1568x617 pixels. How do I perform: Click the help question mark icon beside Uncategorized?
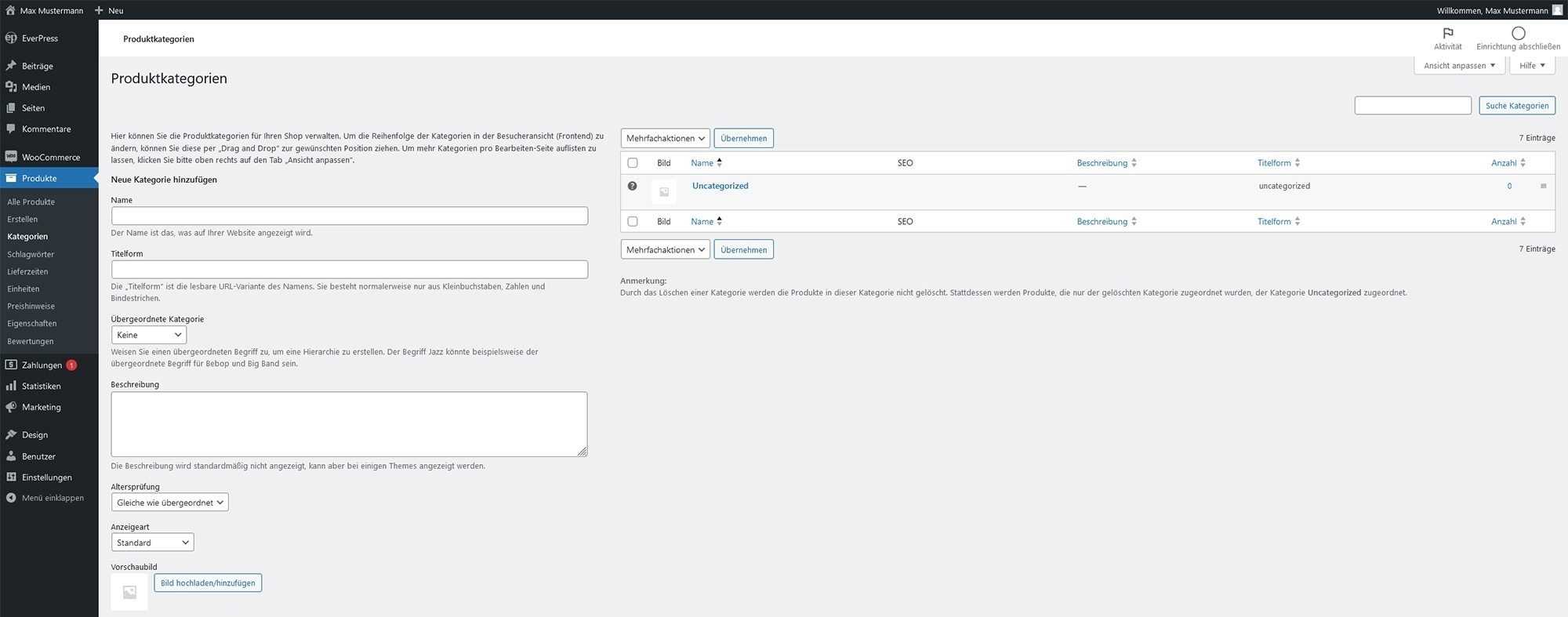point(632,186)
